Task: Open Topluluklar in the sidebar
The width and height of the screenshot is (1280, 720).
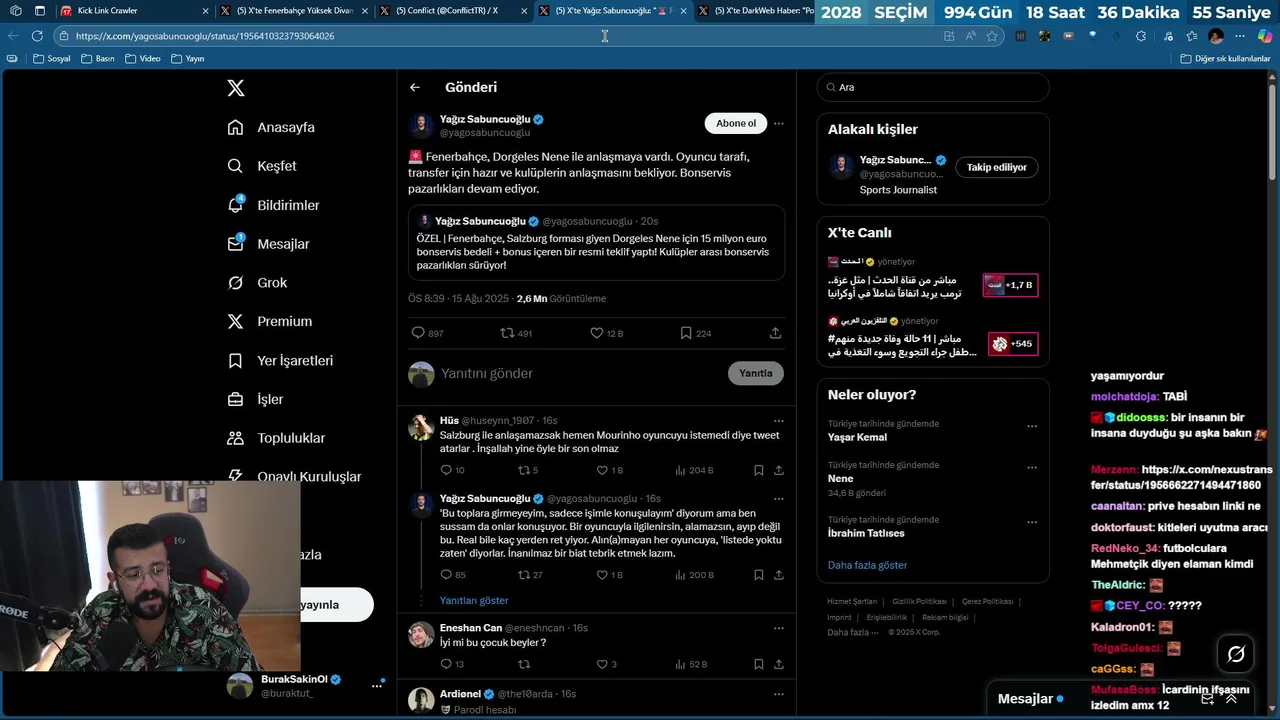Action: (276, 438)
